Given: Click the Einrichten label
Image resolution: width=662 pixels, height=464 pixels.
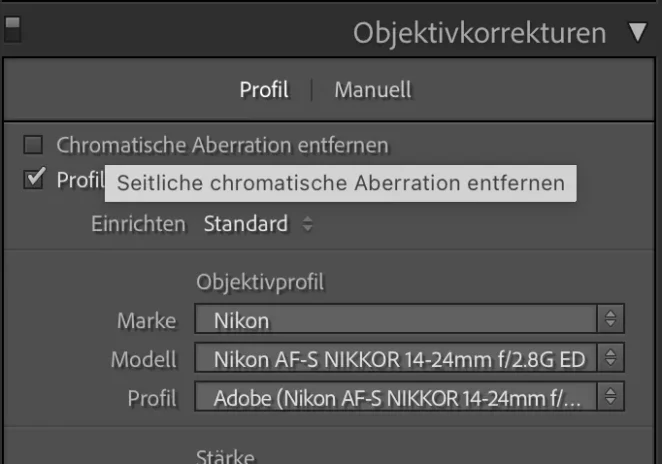Looking at the screenshot, I should 138,224.
